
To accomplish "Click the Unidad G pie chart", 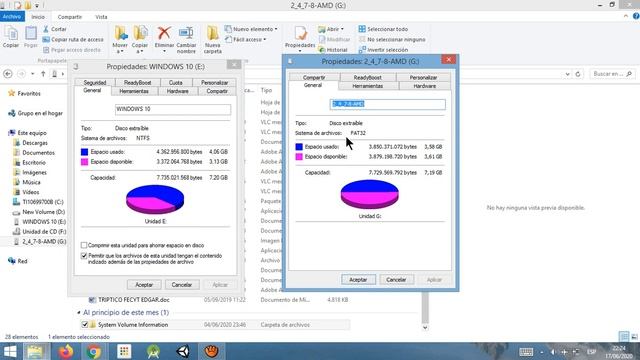I will tap(369, 194).
